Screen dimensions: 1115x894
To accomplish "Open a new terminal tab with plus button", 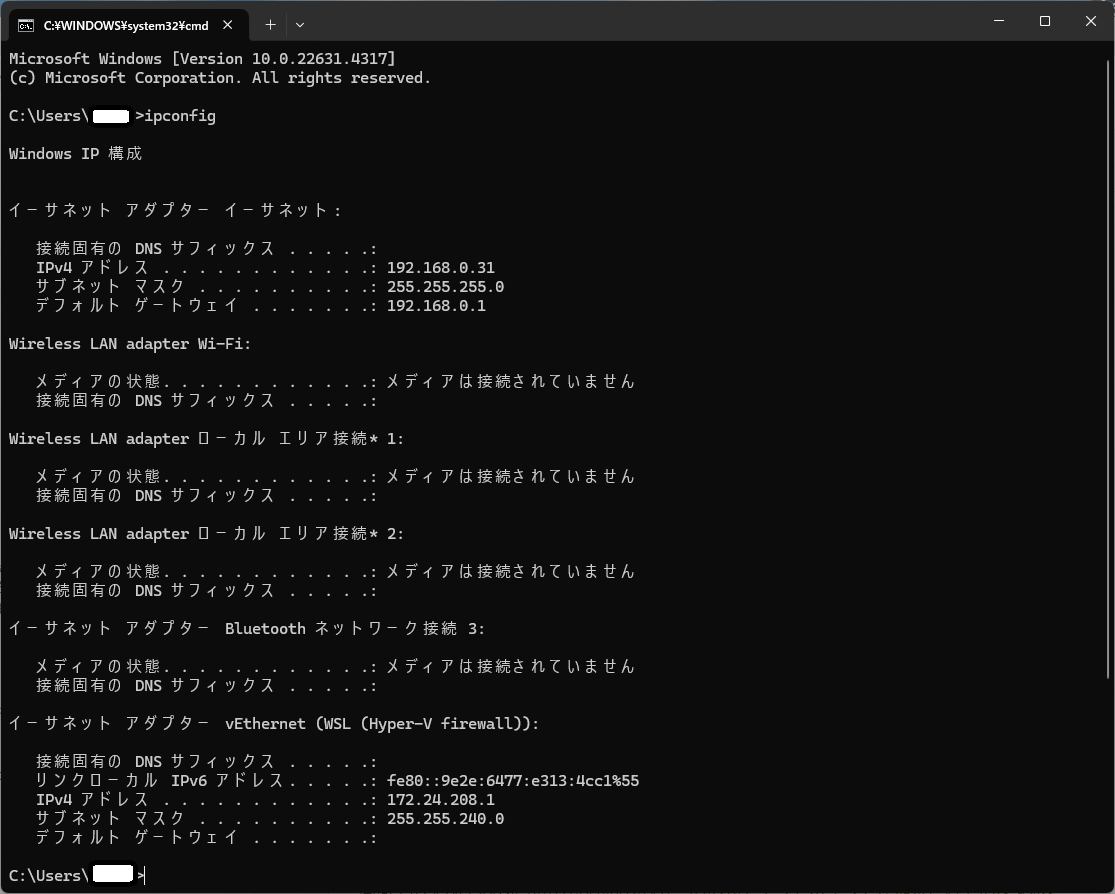I will (270, 25).
